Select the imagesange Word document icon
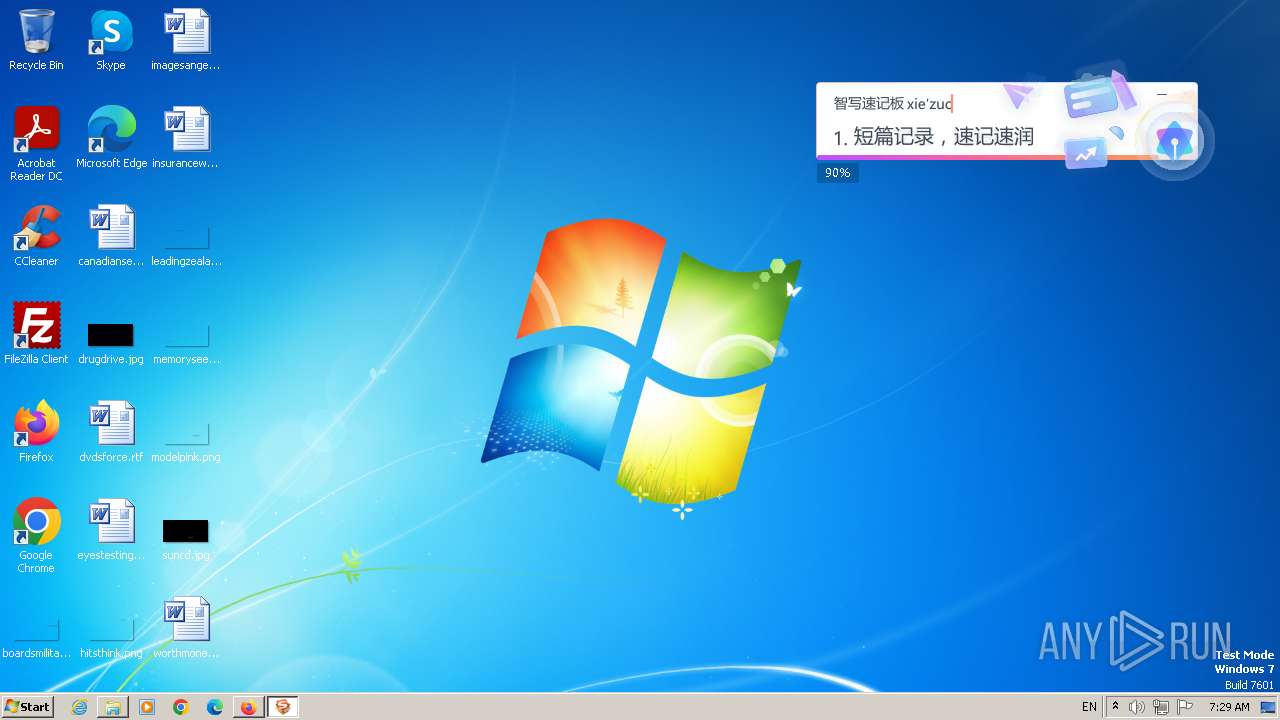 pos(186,40)
